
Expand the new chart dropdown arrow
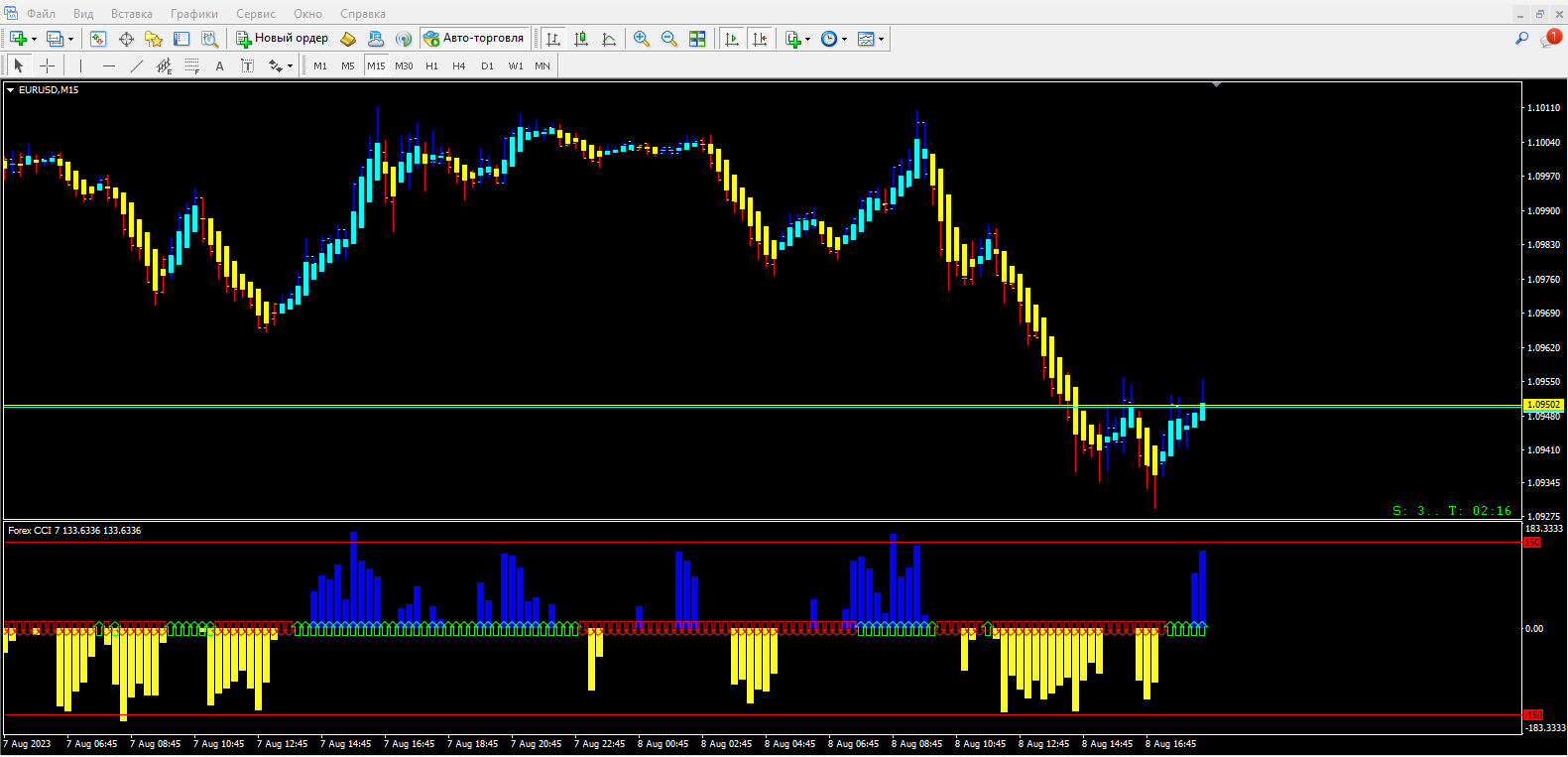click(35, 40)
